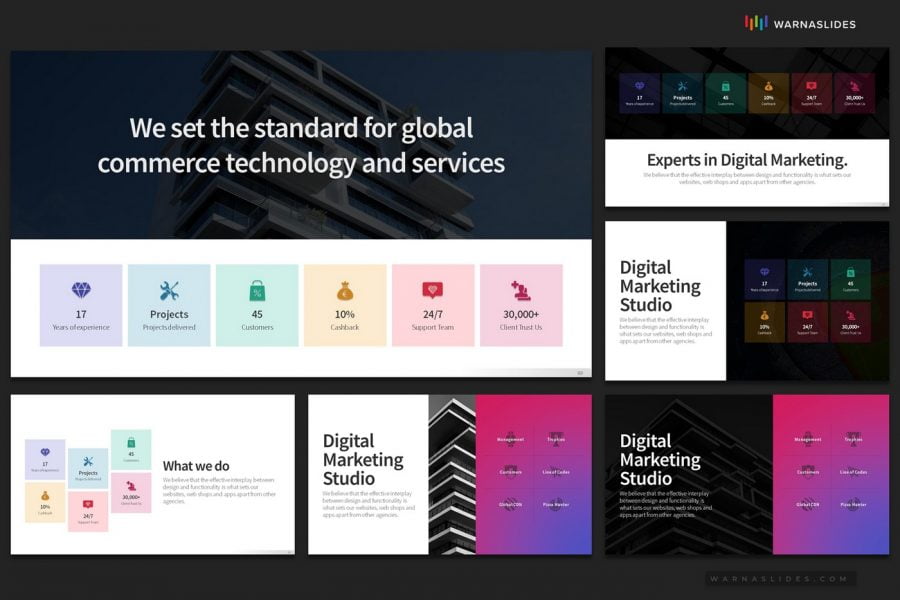
Task: Click the globe icon next to Global CDN
Action: [807, 503]
